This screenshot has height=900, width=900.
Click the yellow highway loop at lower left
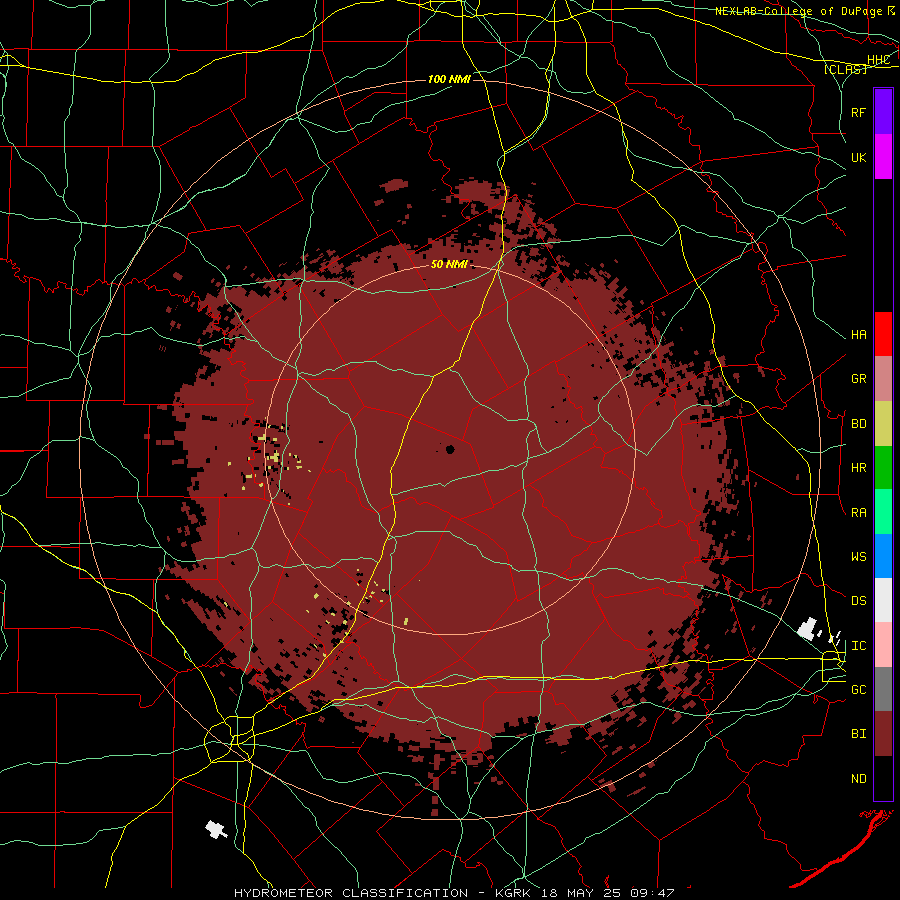(230, 739)
